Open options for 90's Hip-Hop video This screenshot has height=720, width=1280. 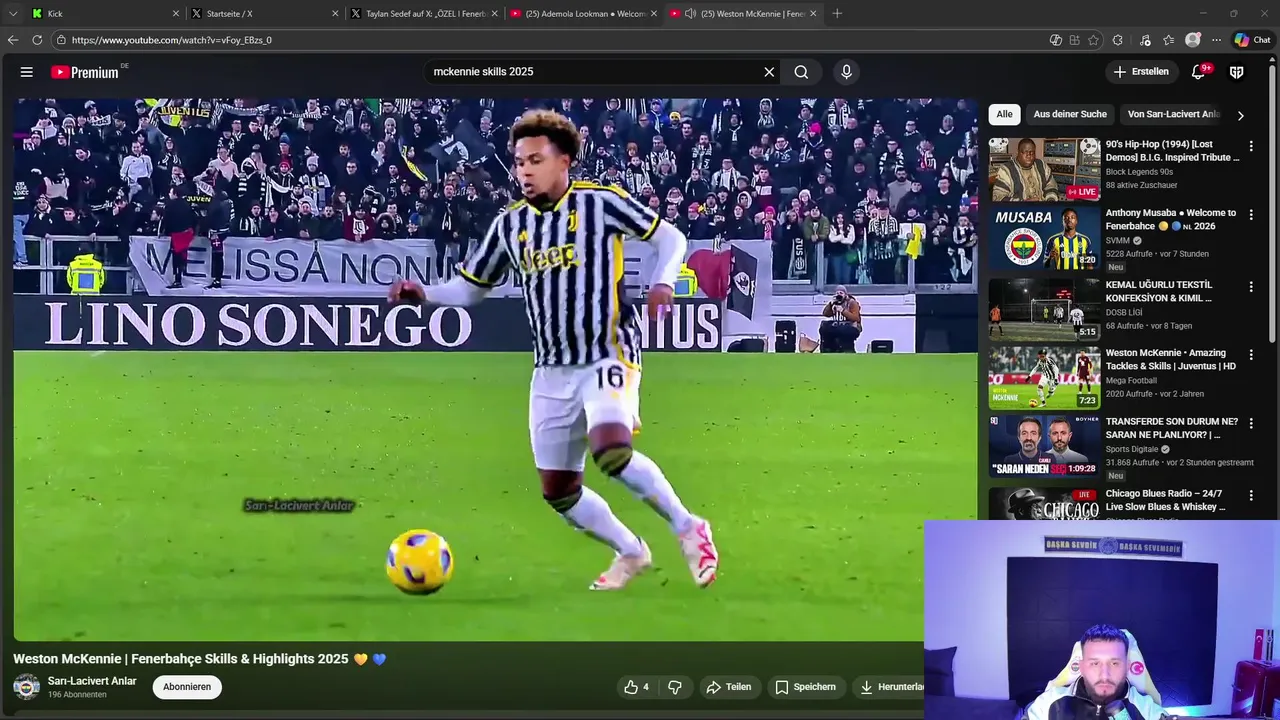coord(1250,146)
